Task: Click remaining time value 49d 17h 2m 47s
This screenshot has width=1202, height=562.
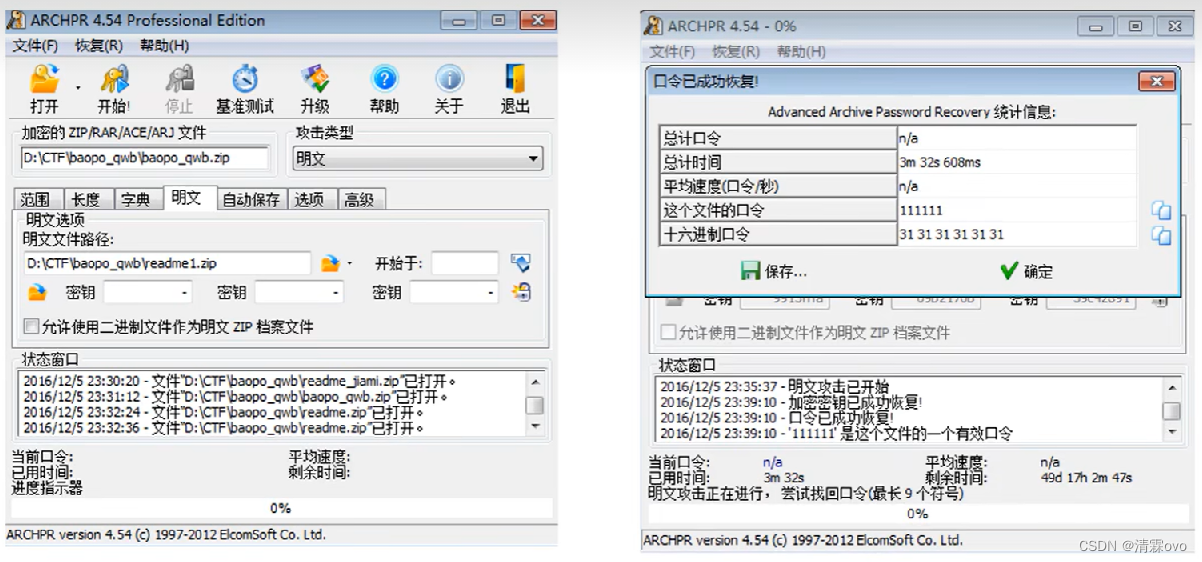Action: point(1086,478)
